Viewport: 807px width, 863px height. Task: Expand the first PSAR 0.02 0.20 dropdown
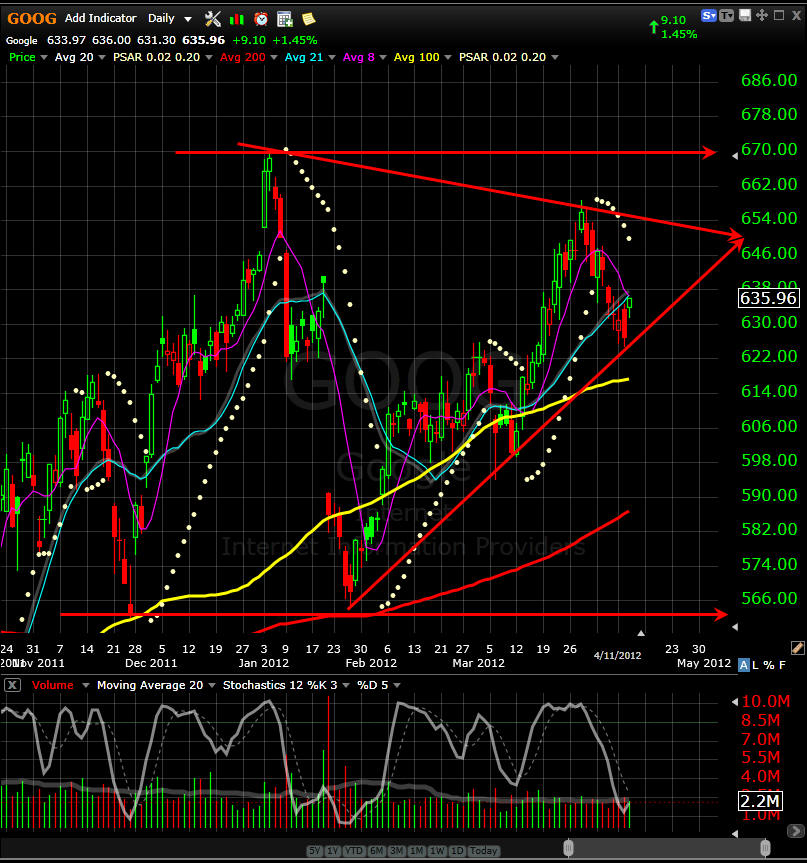[x=209, y=57]
